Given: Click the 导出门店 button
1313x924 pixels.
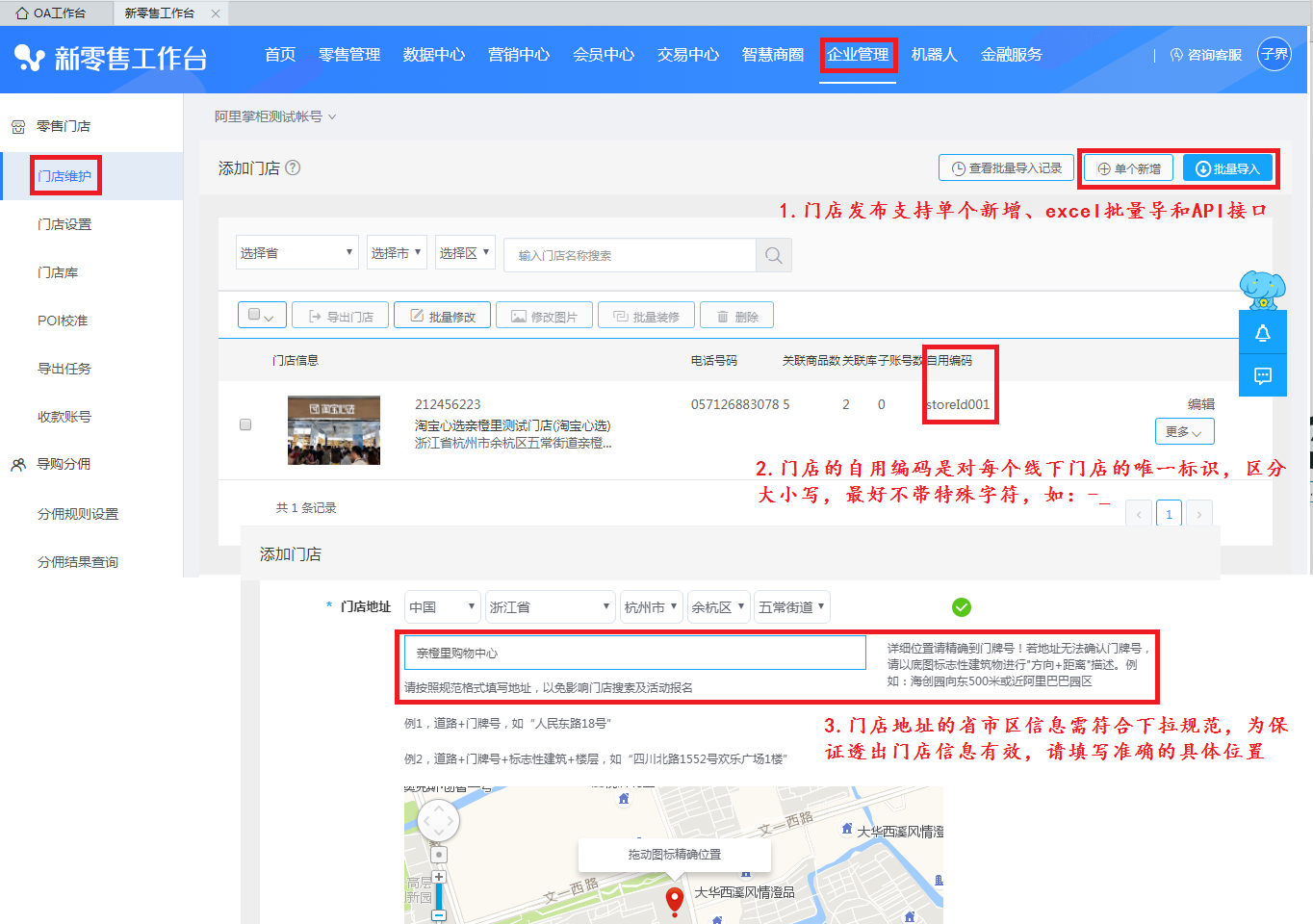Looking at the screenshot, I should (x=340, y=316).
